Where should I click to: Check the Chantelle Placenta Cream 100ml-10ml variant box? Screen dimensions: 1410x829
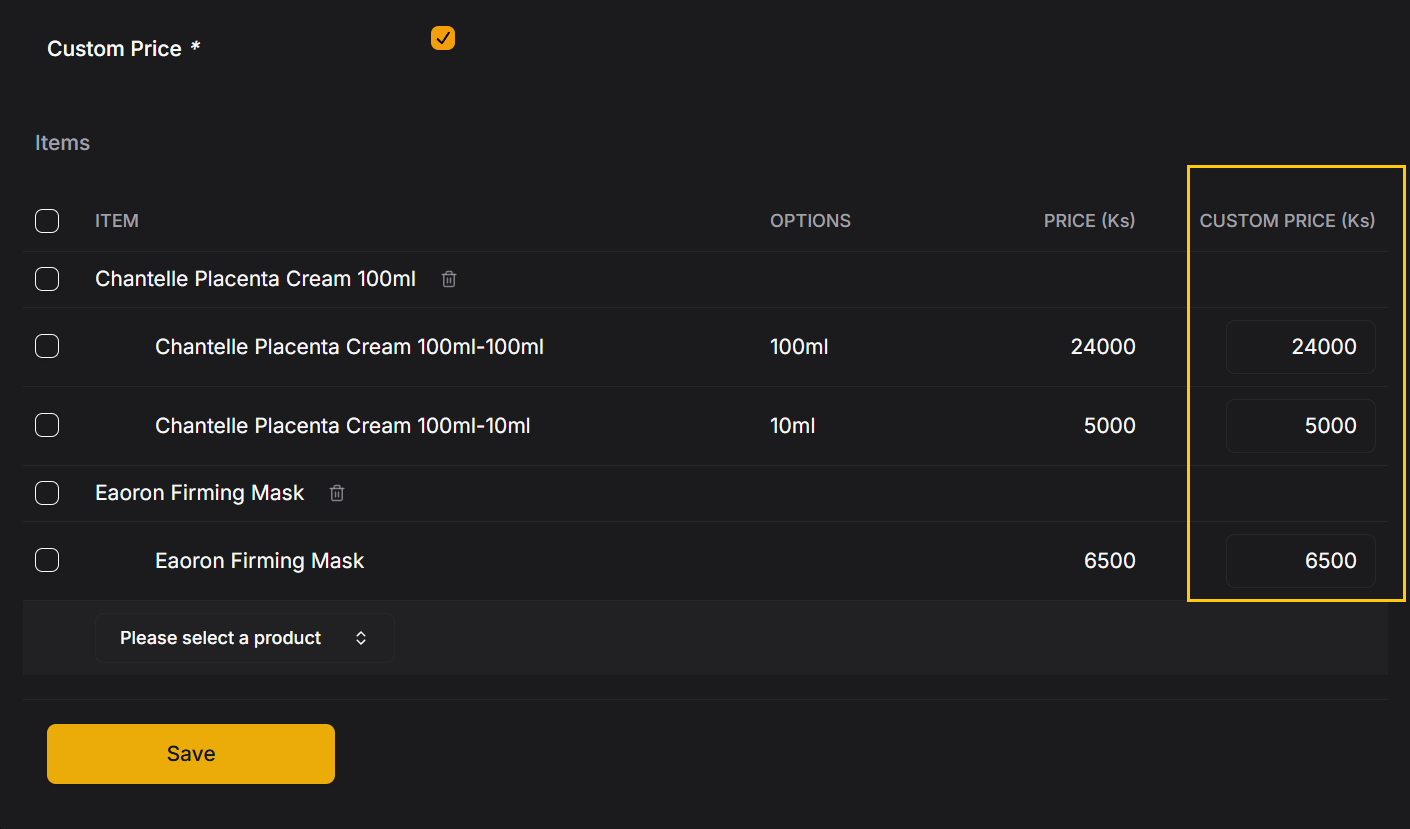(x=47, y=425)
